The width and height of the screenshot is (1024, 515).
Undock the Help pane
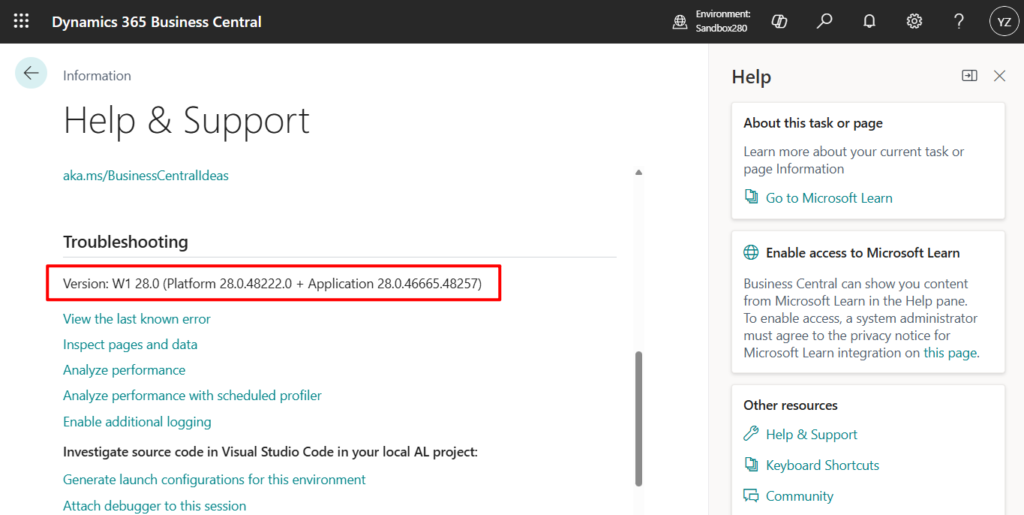[969, 76]
